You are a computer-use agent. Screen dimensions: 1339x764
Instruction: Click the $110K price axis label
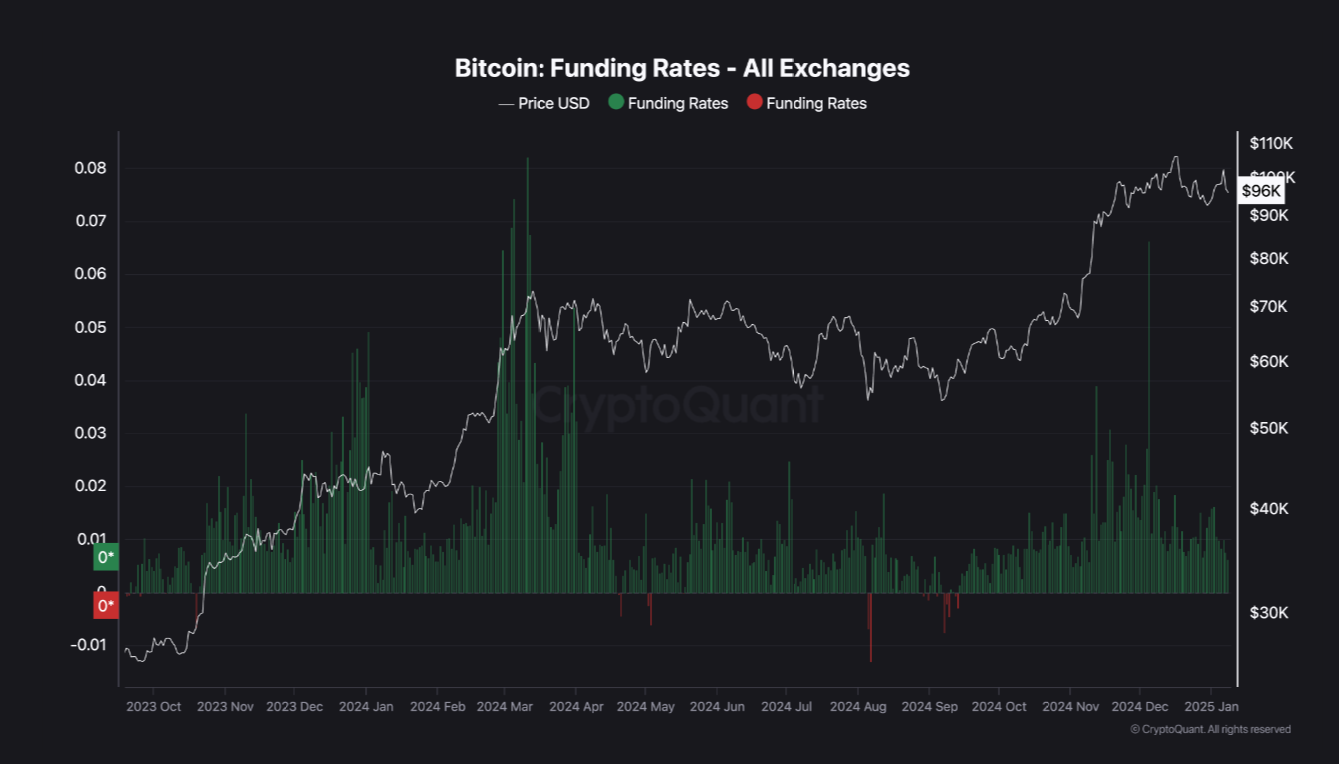click(x=1272, y=143)
